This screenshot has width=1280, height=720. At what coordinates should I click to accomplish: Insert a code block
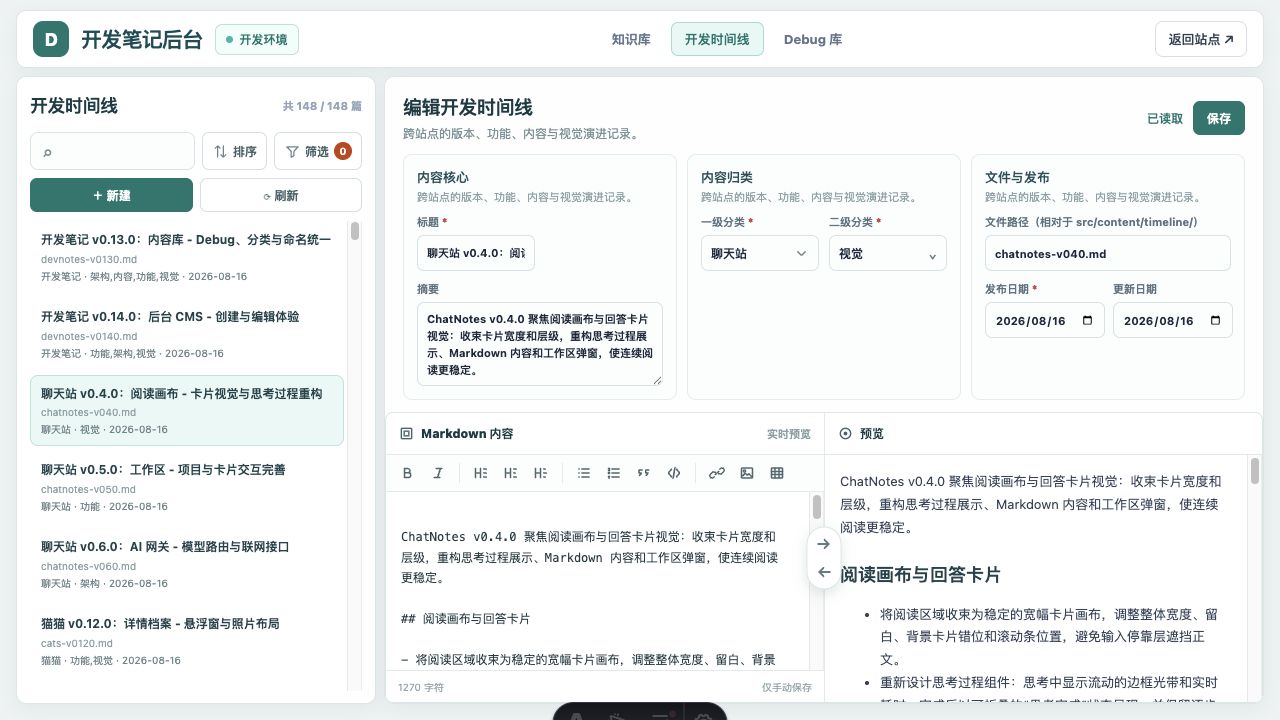(674, 473)
